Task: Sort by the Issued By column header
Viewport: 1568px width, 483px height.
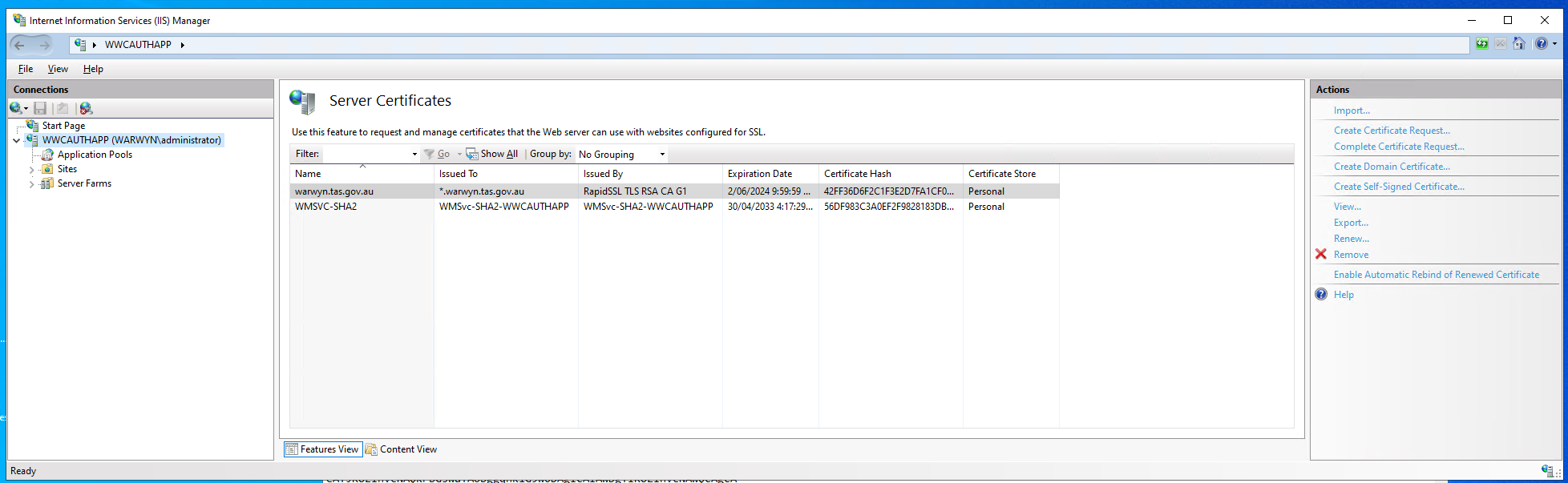Action: pyautogui.click(x=650, y=174)
